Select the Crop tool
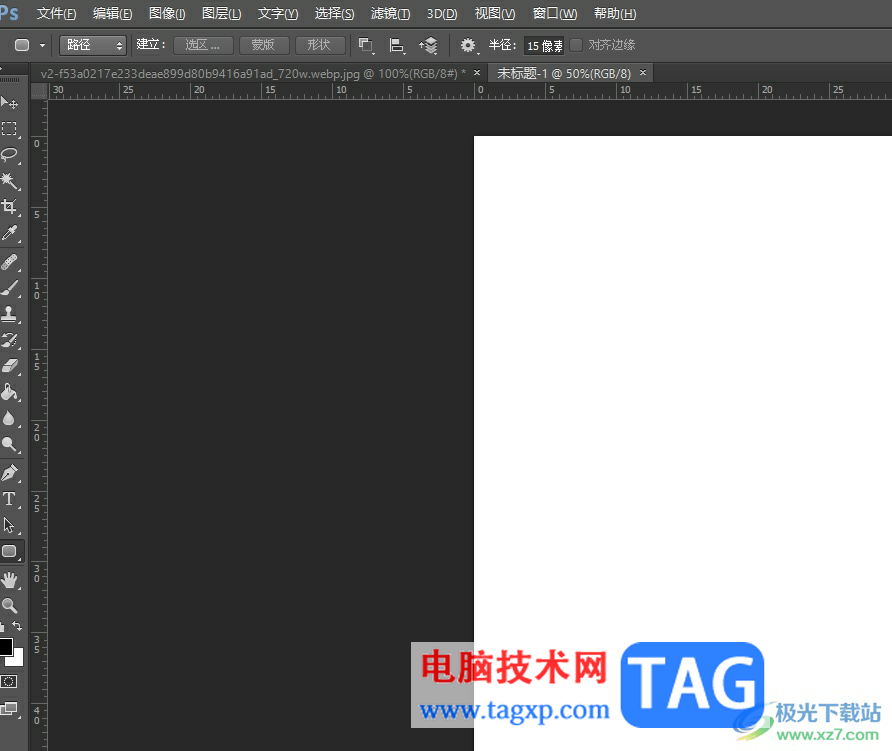 tap(9, 207)
